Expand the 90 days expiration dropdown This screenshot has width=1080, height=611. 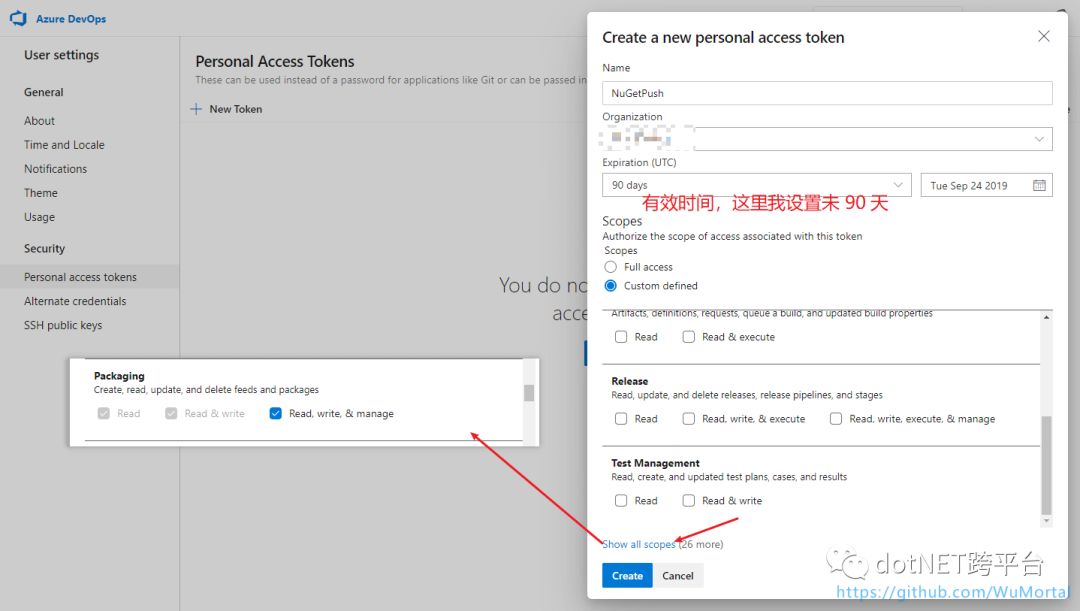(x=756, y=185)
